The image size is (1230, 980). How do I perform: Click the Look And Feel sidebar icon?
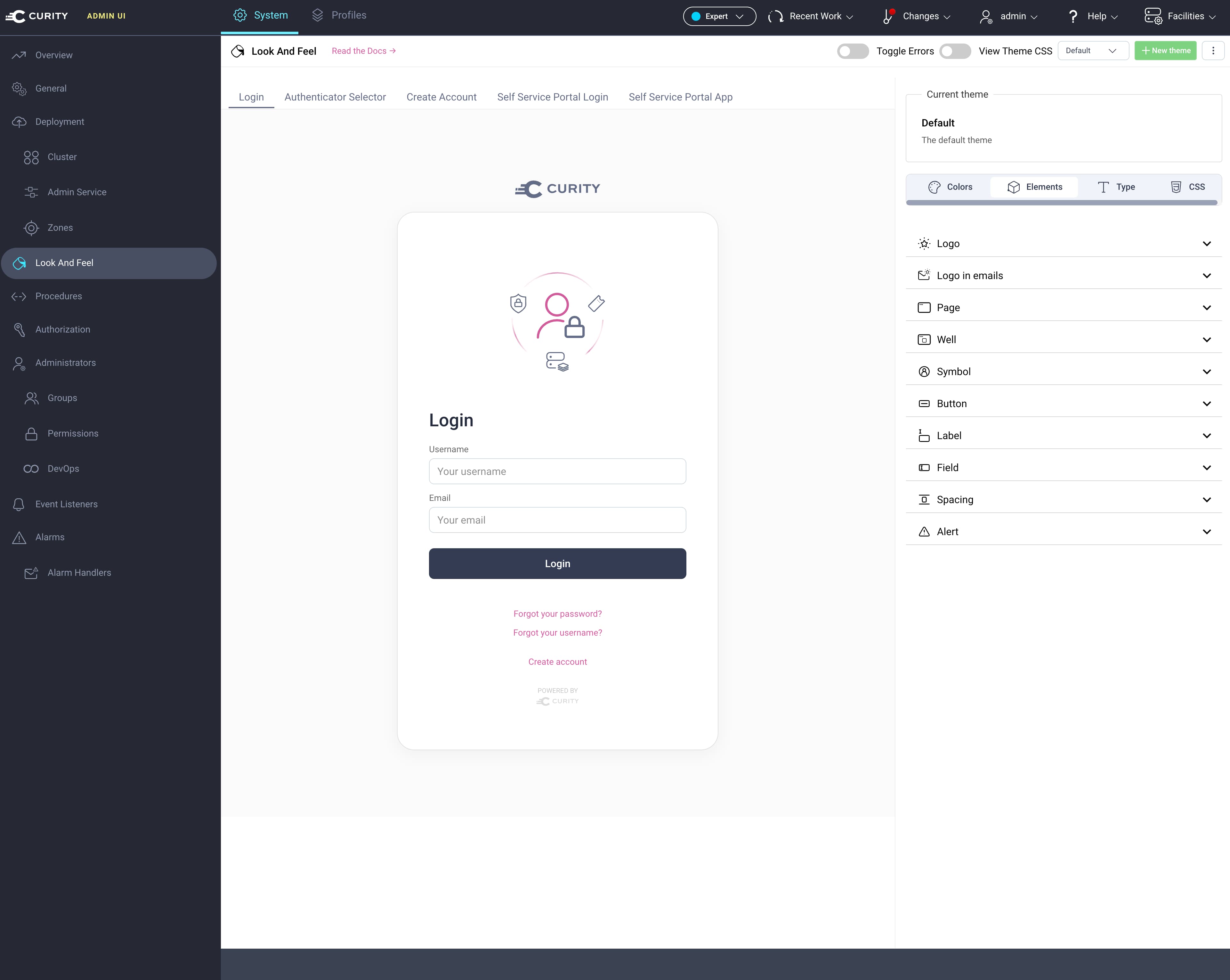20,263
